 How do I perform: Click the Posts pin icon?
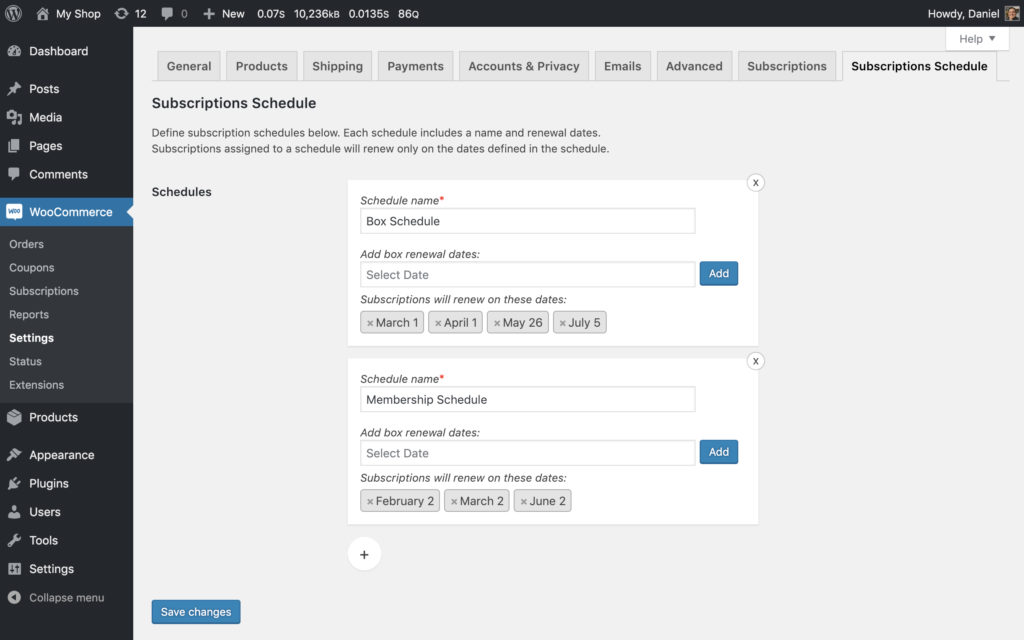point(14,88)
